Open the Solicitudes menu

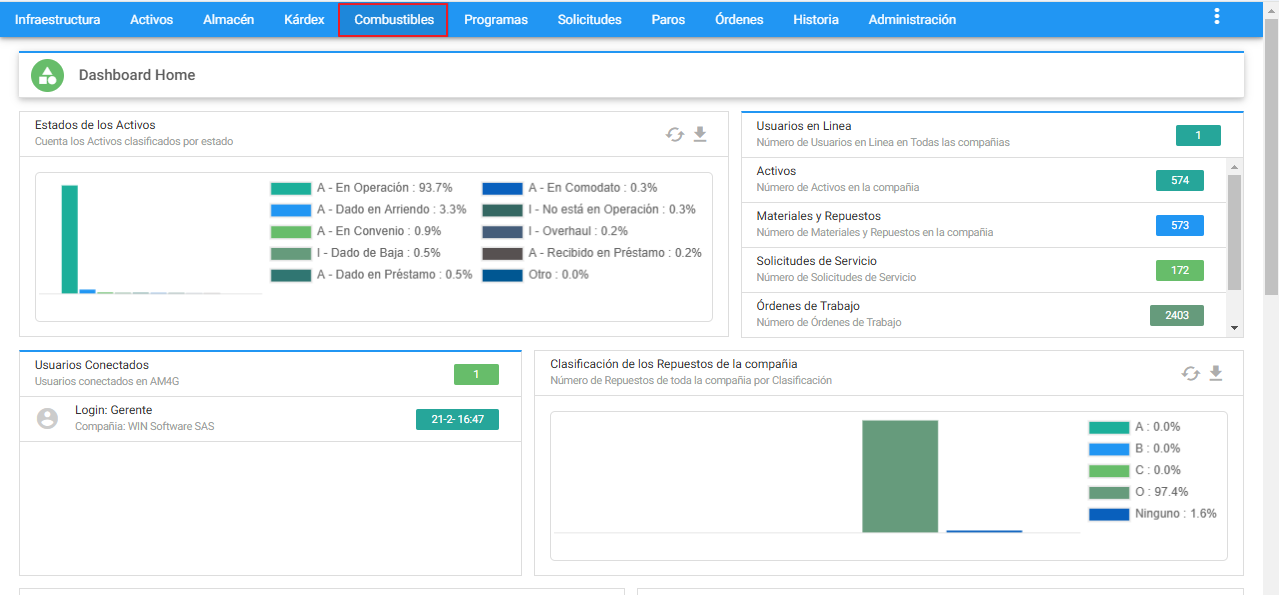(589, 20)
